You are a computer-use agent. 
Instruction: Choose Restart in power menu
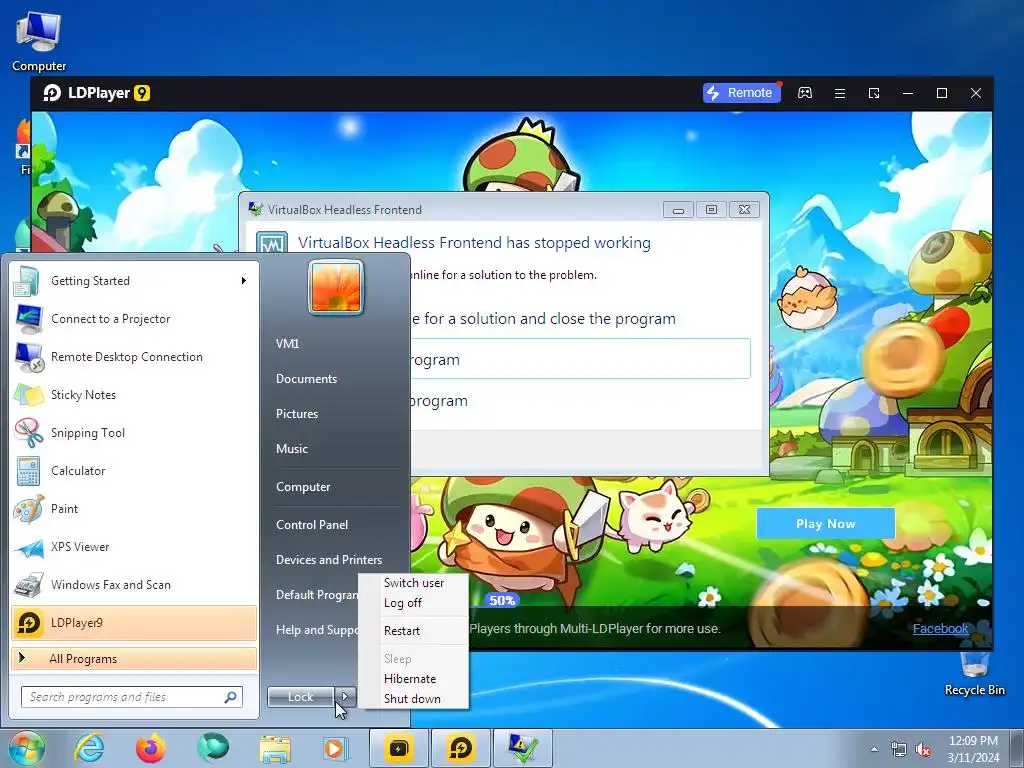(x=414, y=631)
